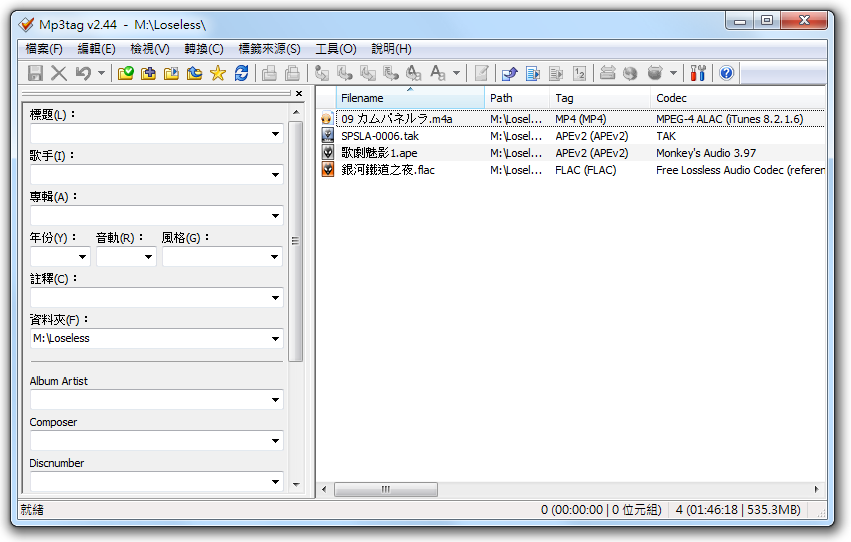Screen dimensions: 851x542
Task: Click the Filename to Filename convert icon
Action: 368,73
